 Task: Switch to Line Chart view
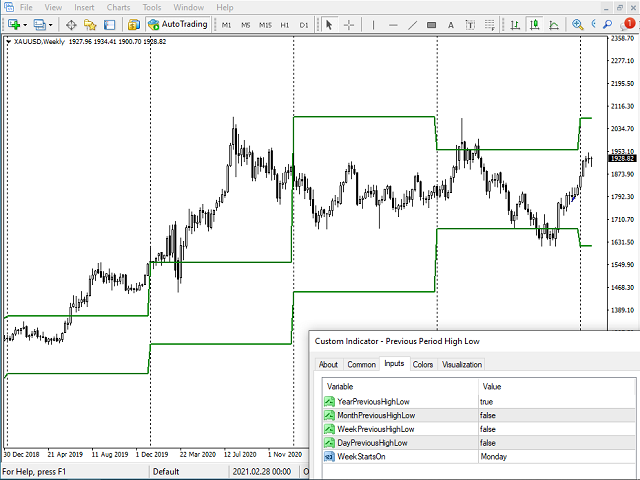click(x=554, y=25)
